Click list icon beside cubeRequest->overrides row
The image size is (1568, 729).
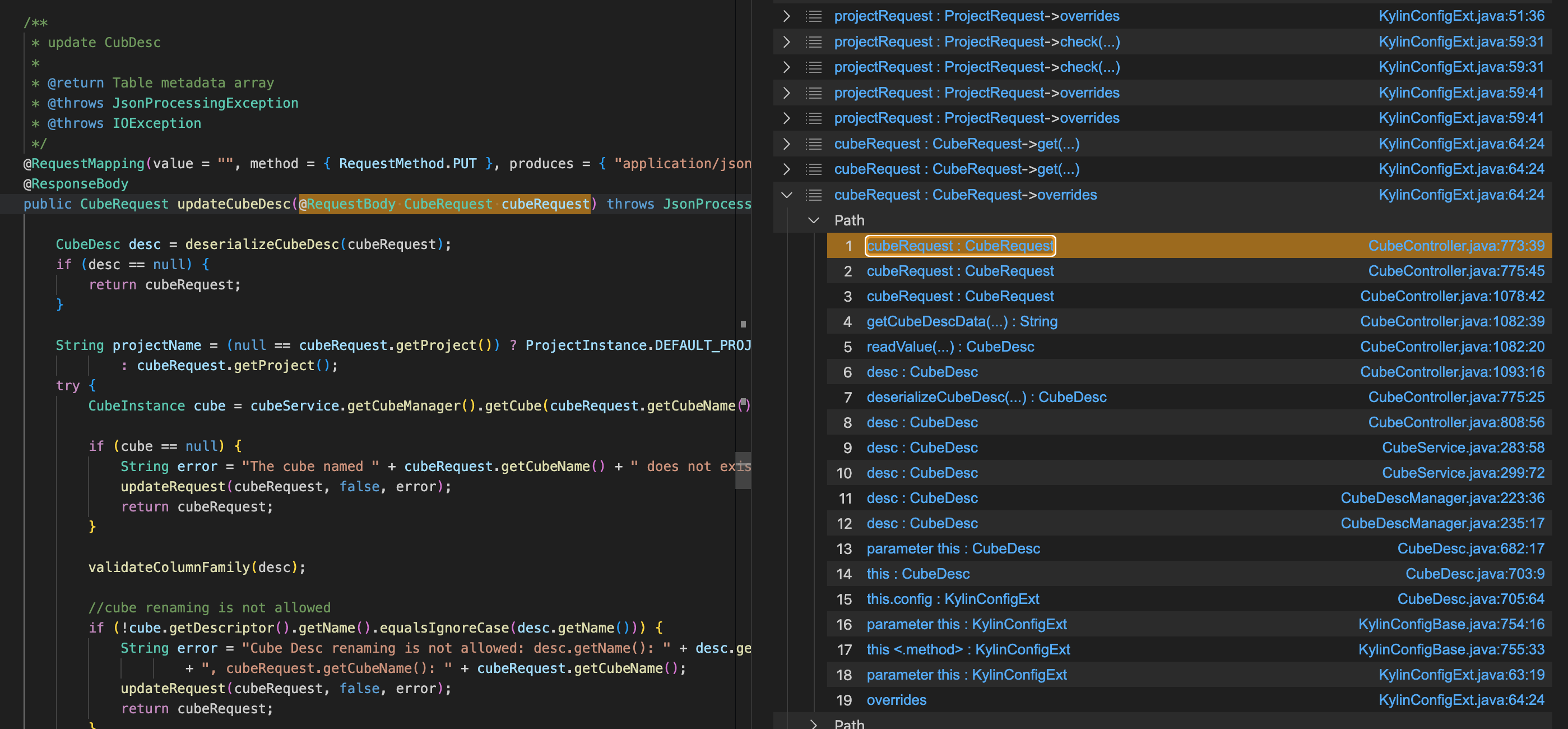coord(813,195)
